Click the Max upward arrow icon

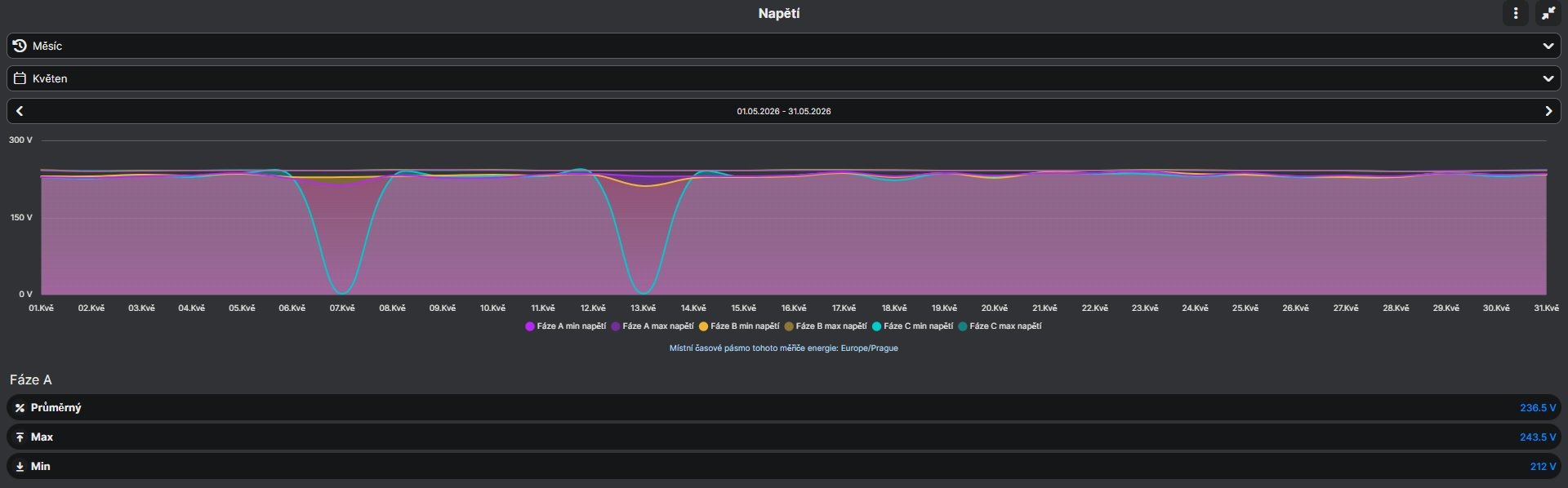20,437
